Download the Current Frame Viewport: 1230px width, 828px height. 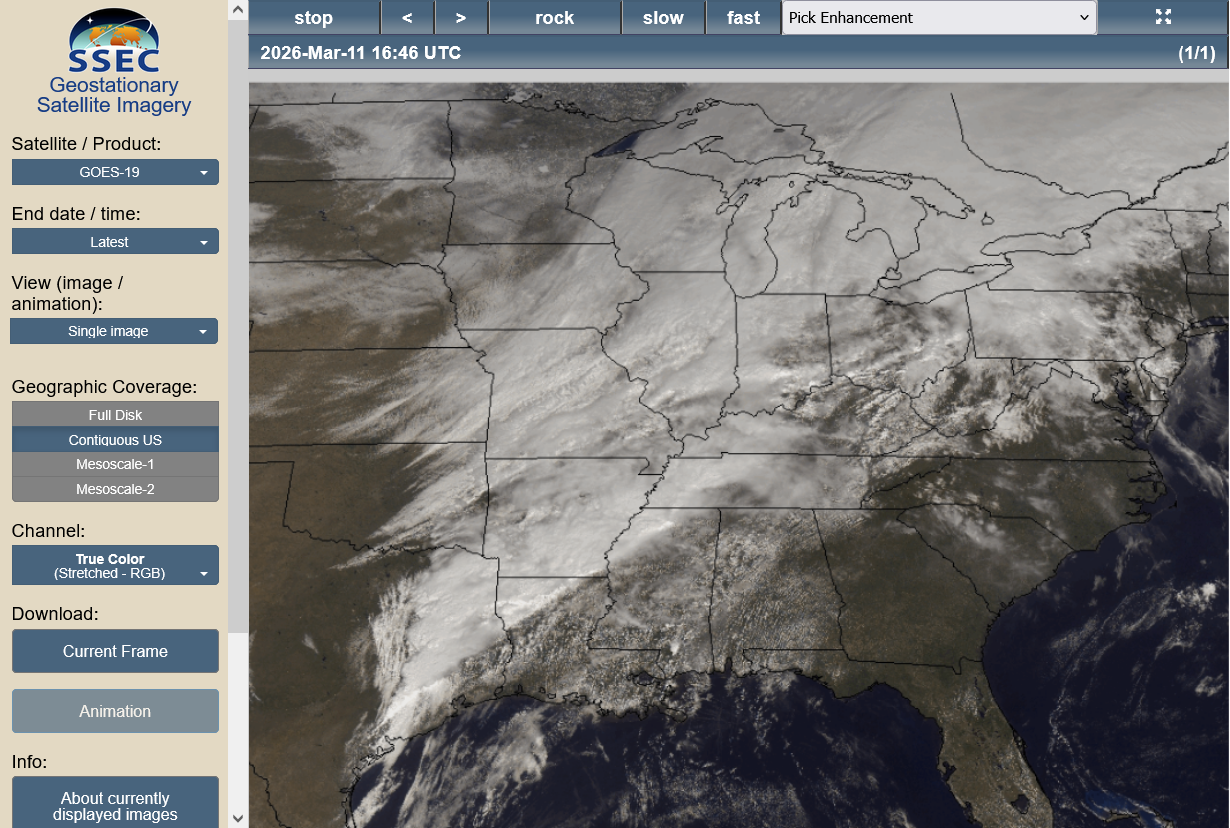click(x=115, y=651)
